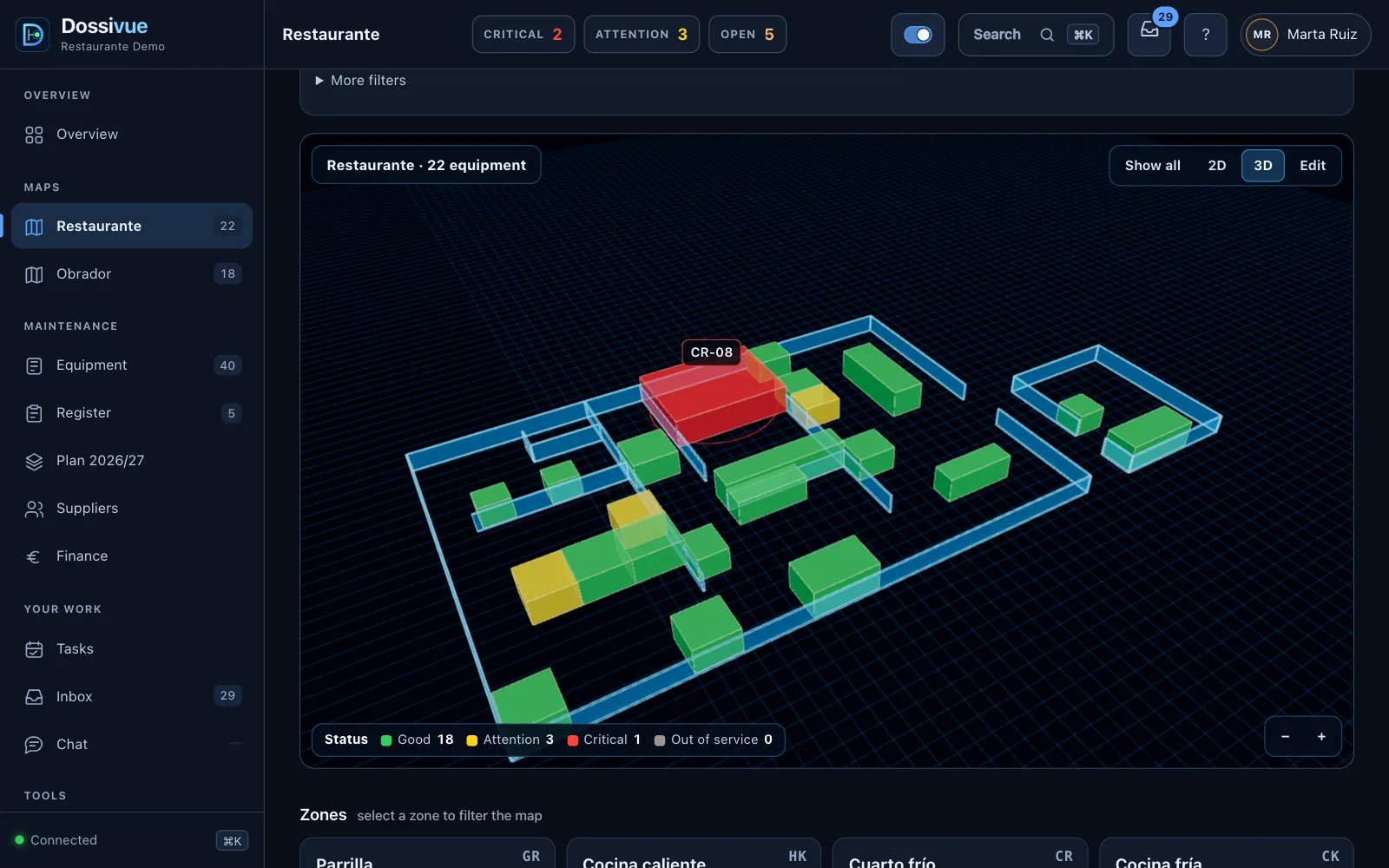
Task: Switch map to 3D view
Action: [x=1263, y=166]
